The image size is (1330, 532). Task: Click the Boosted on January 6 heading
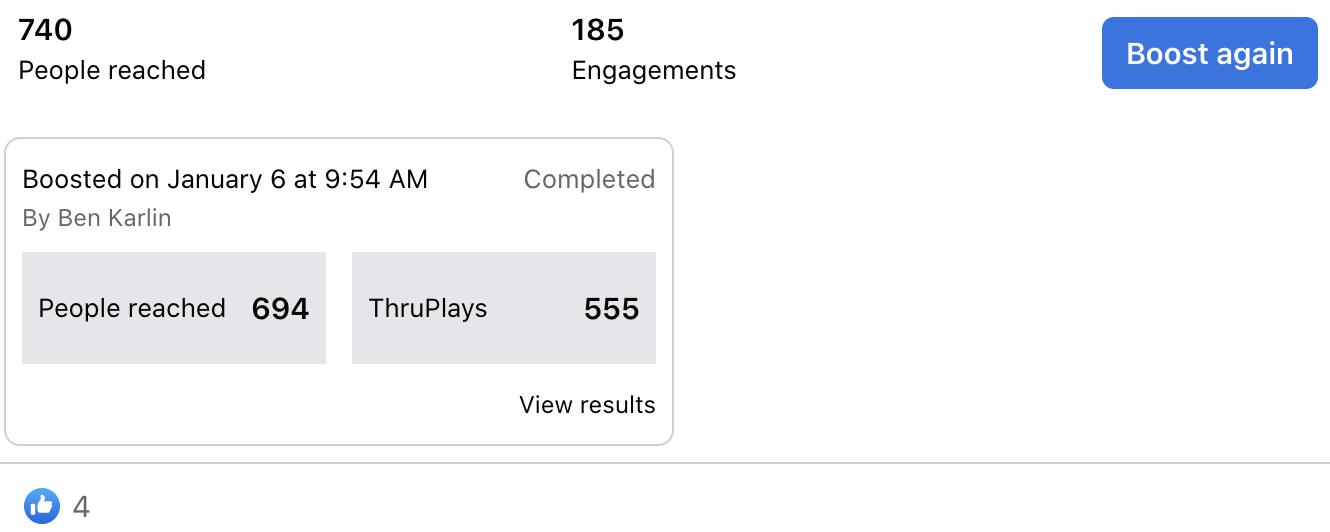(225, 179)
